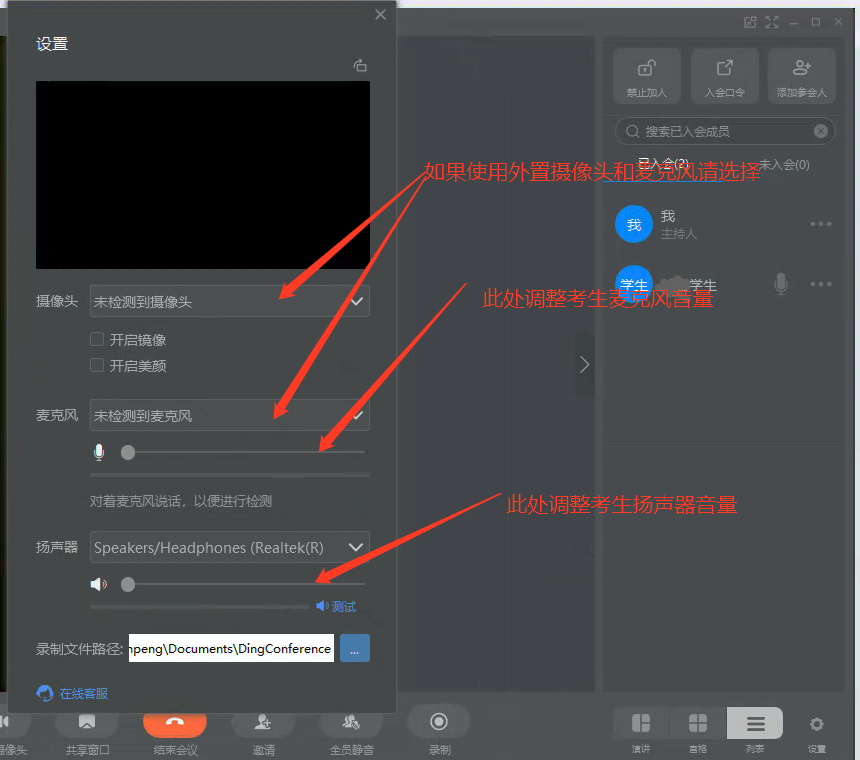The image size is (860, 760).
Task: Enable the mirror (开启镜像) checkbox
Action: point(97,340)
